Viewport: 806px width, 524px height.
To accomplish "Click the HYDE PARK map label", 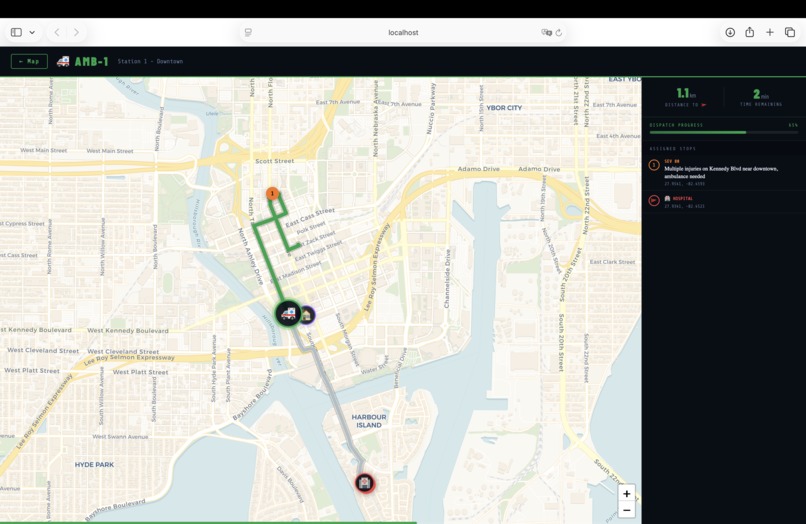I will 95,464.
